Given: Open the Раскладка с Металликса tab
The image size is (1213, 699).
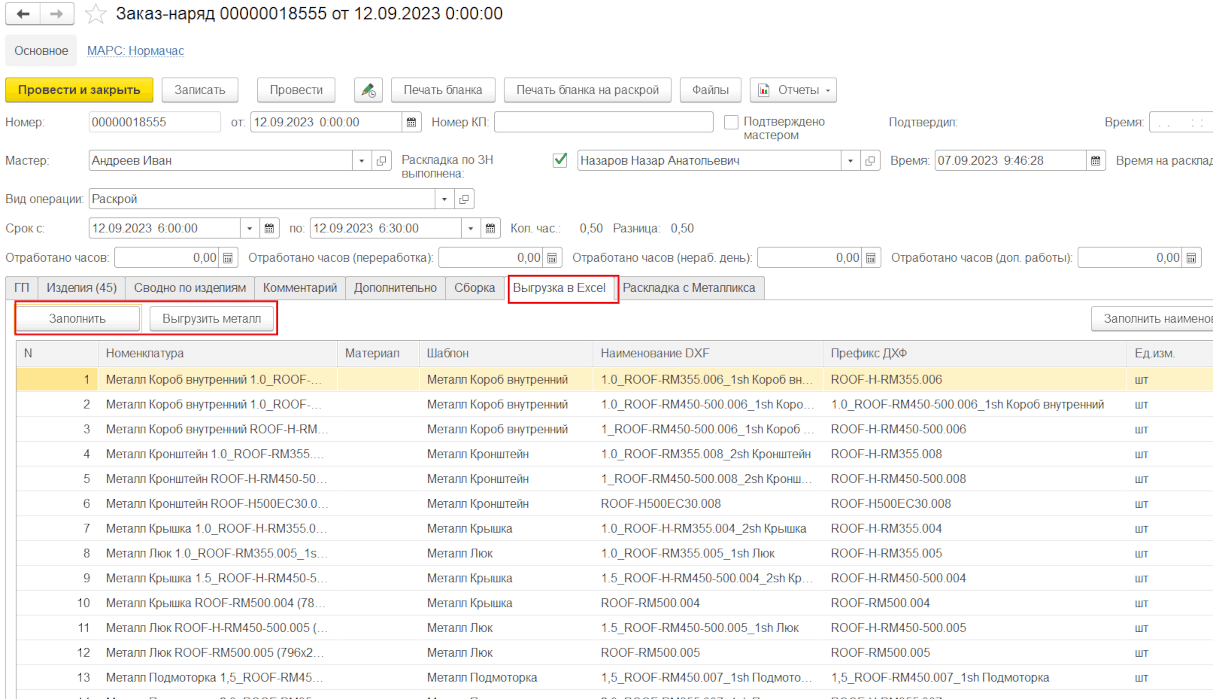Looking at the screenshot, I should (x=690, y=288).
